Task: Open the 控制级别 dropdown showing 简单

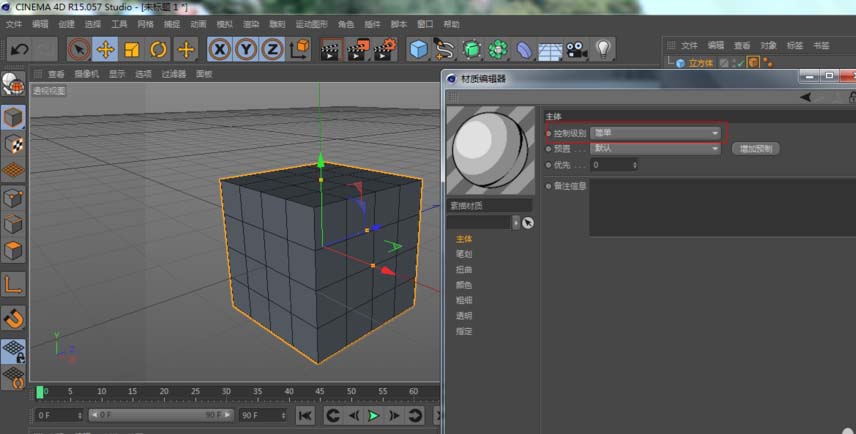Action: pyautogui.click(x=655, y=132)
